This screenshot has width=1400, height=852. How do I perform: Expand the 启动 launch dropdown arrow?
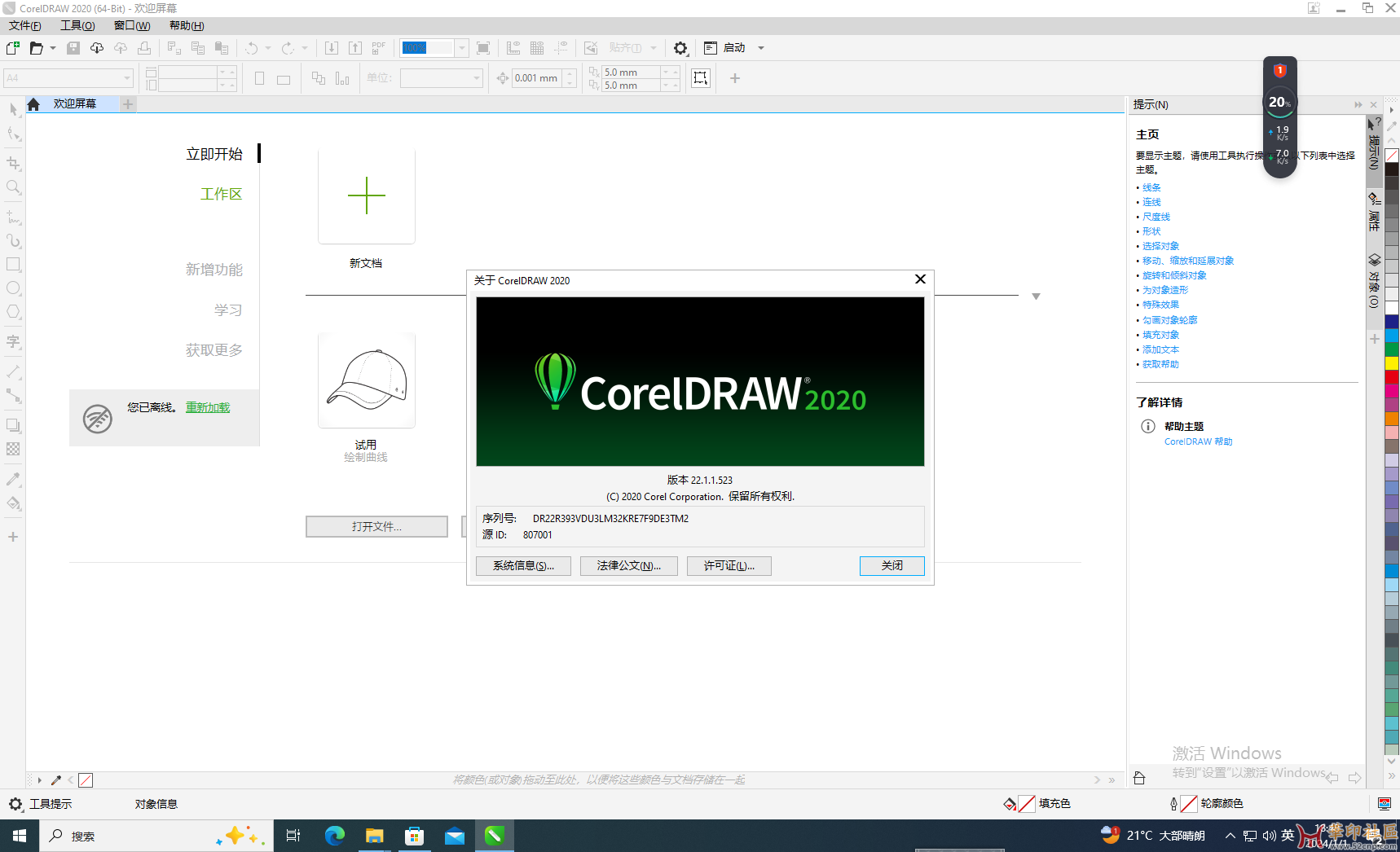coord(761,48)
